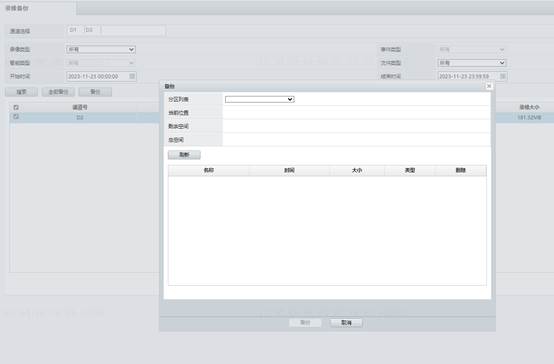
Task: Toggle the select-all checkbox in table header
Action: click(x=16, y=107)
